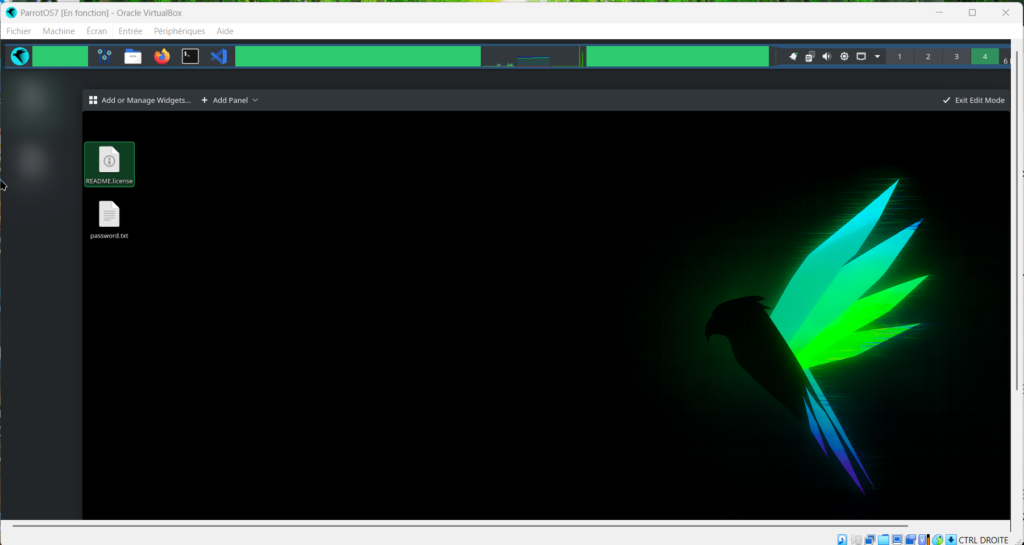The image size is (1024, 545).
Task: Open the terminal from the panel
Action: pos(190,57)
